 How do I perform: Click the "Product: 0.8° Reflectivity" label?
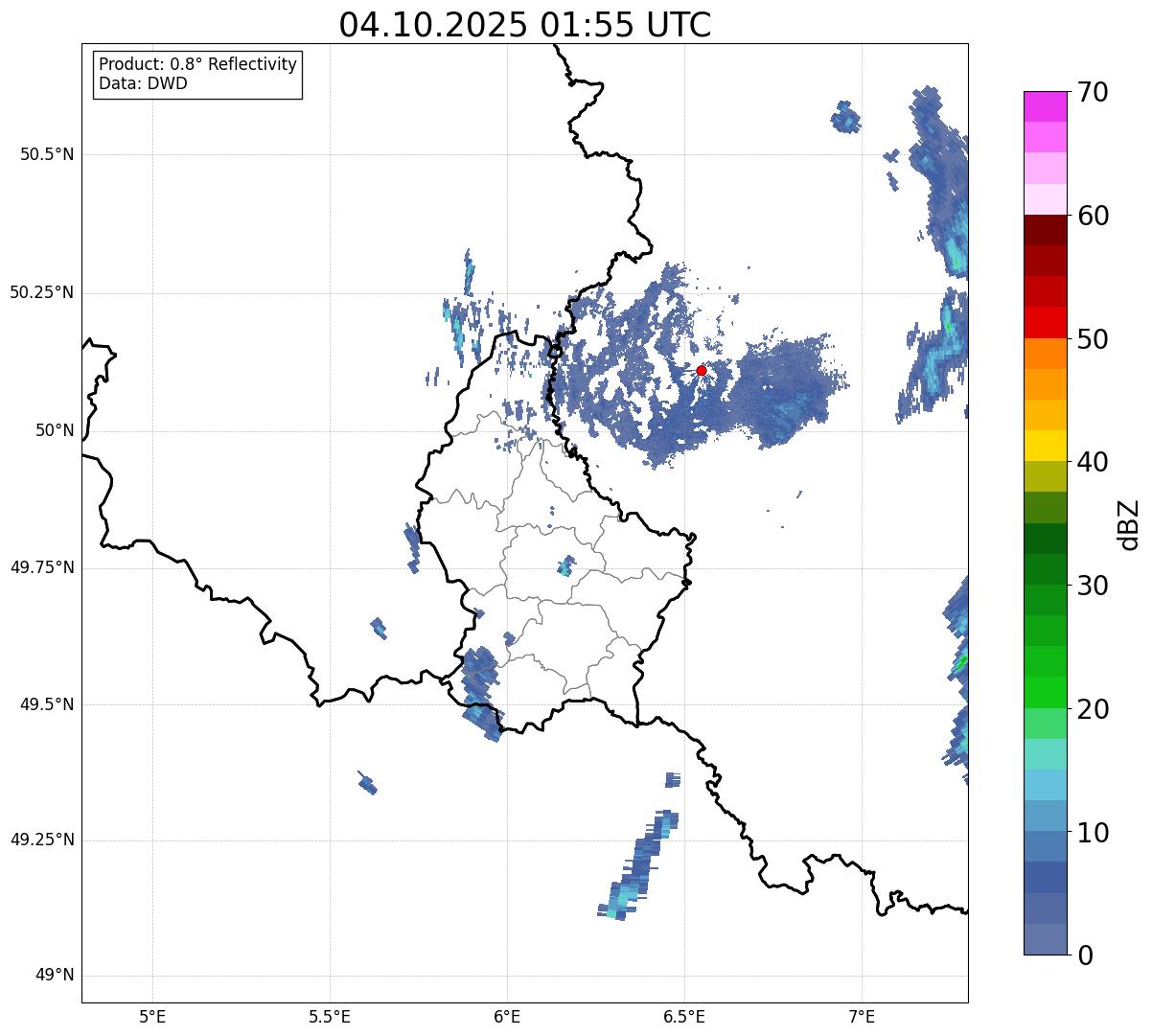[198, 64]
